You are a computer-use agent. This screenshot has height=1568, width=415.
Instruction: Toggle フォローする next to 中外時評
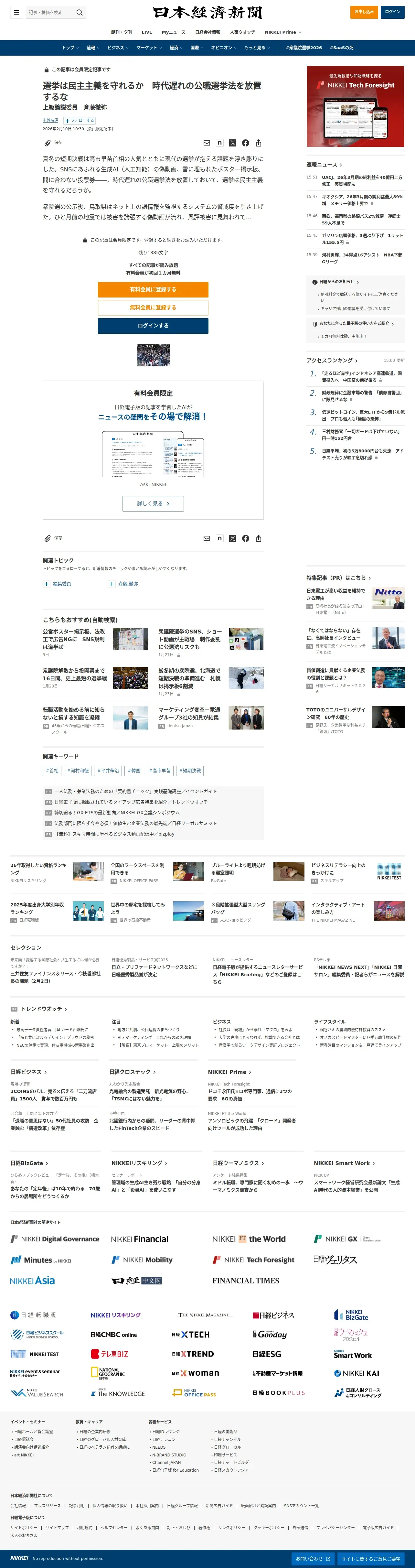tap(80, 121)
